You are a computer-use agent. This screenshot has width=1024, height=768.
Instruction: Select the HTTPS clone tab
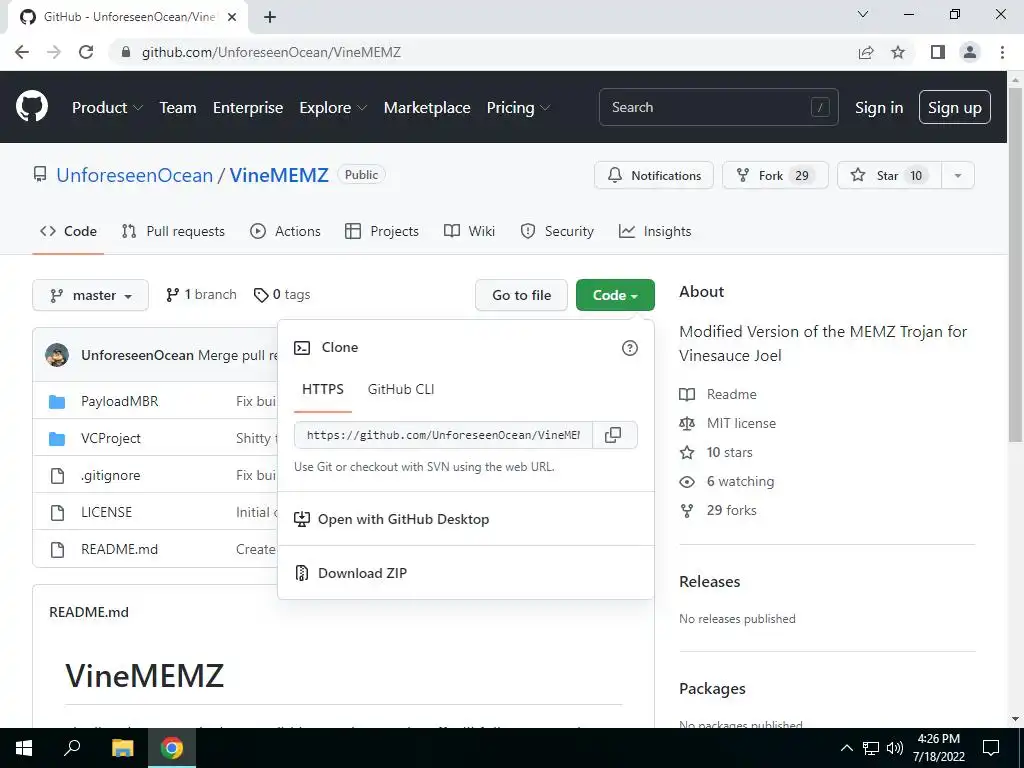tap(323, 389)
